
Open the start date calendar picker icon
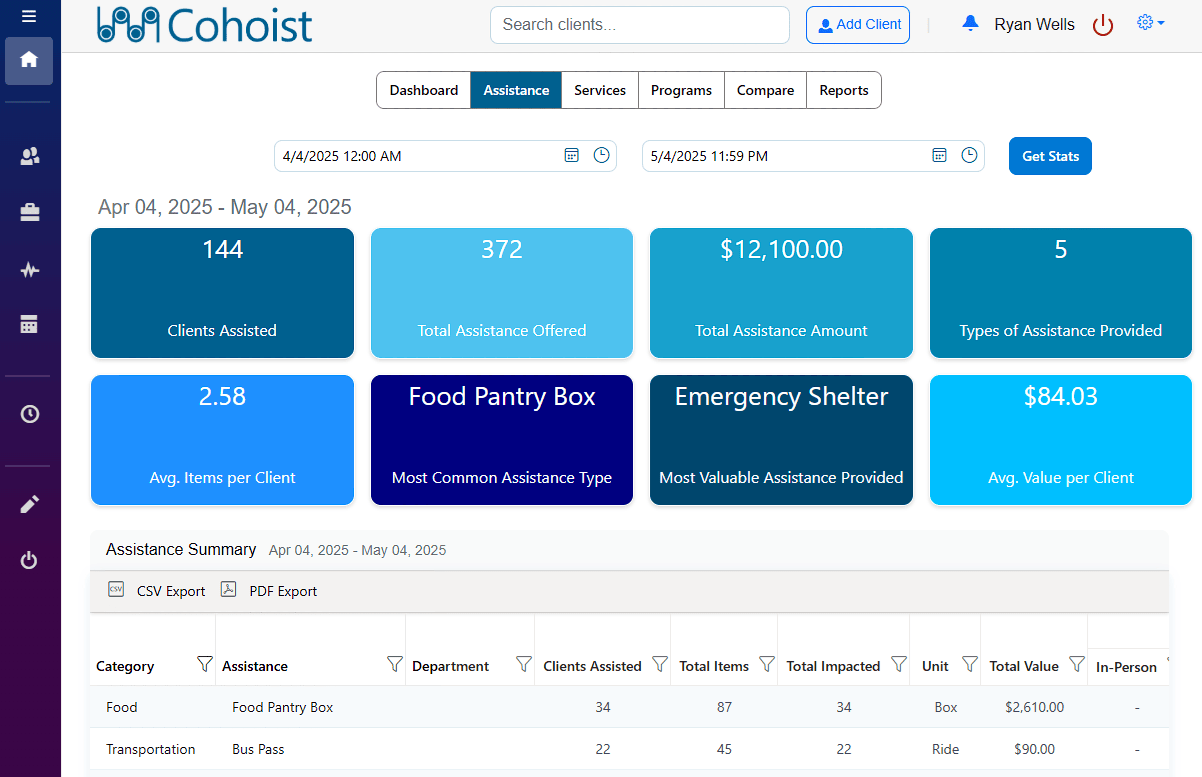tap(572, 155)
